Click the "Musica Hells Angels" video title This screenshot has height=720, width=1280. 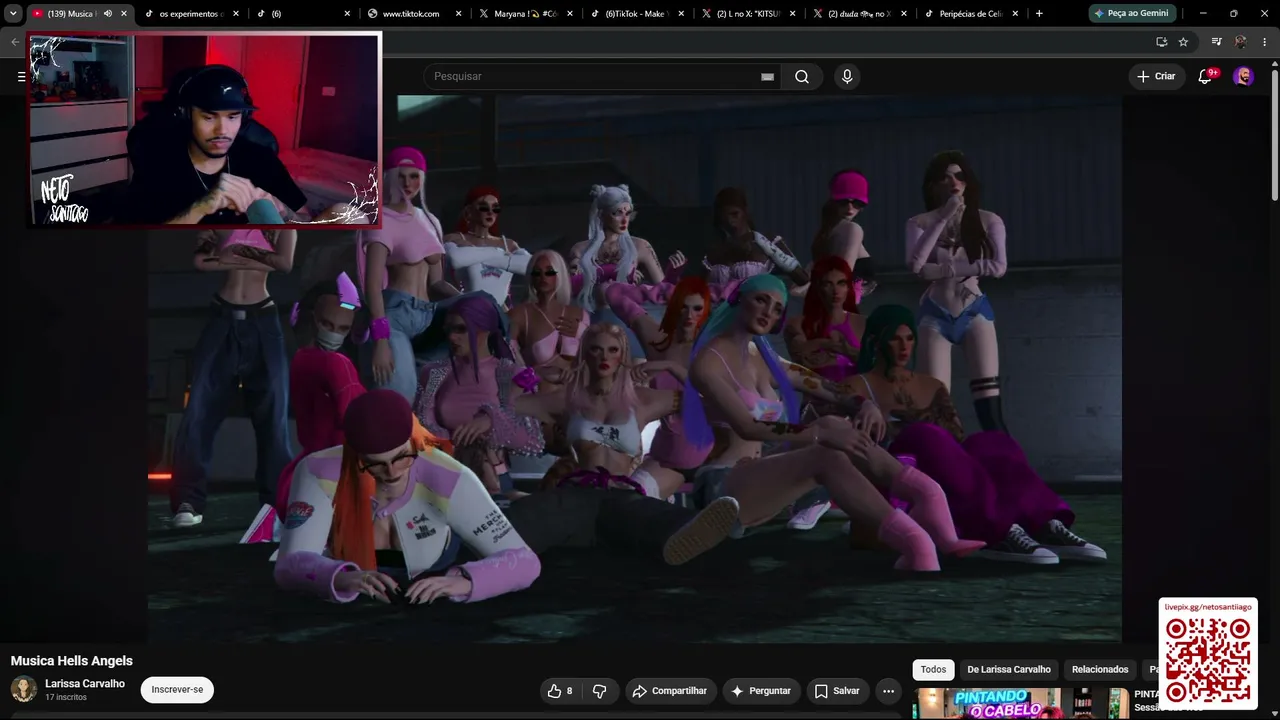pyautogui.click(x=72, y=661)
